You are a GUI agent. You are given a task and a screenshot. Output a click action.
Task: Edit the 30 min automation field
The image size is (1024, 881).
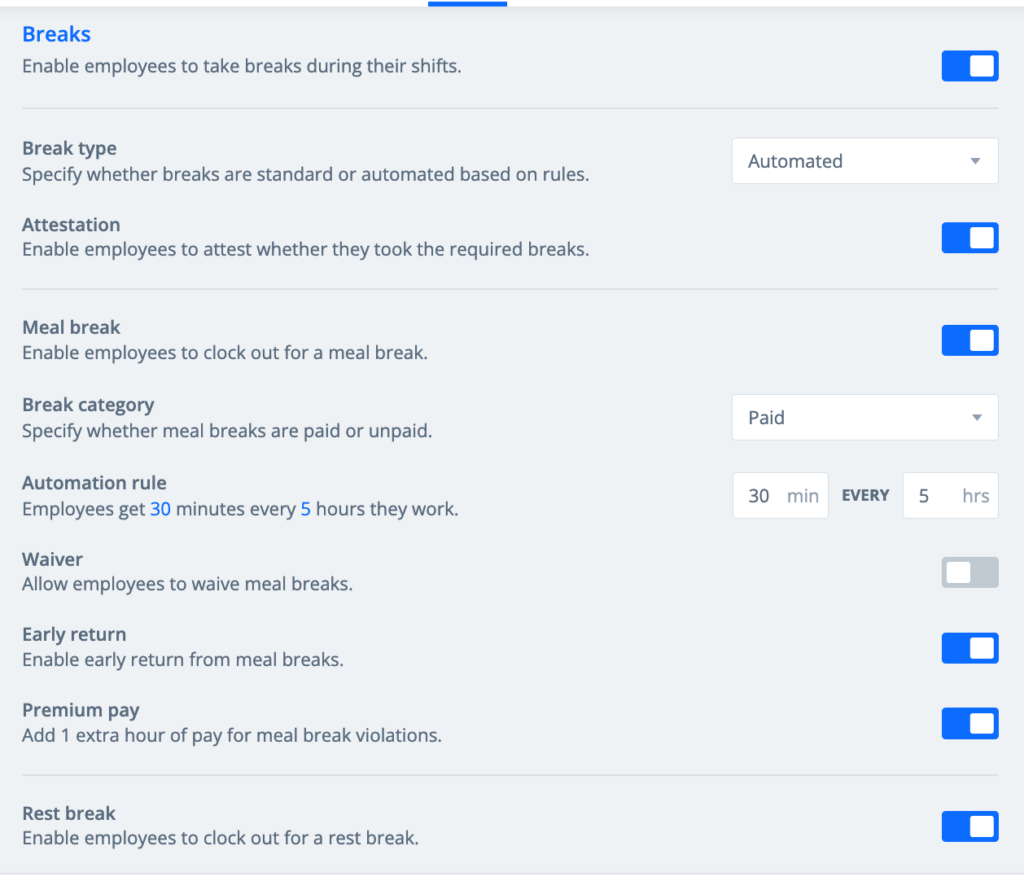780,496
